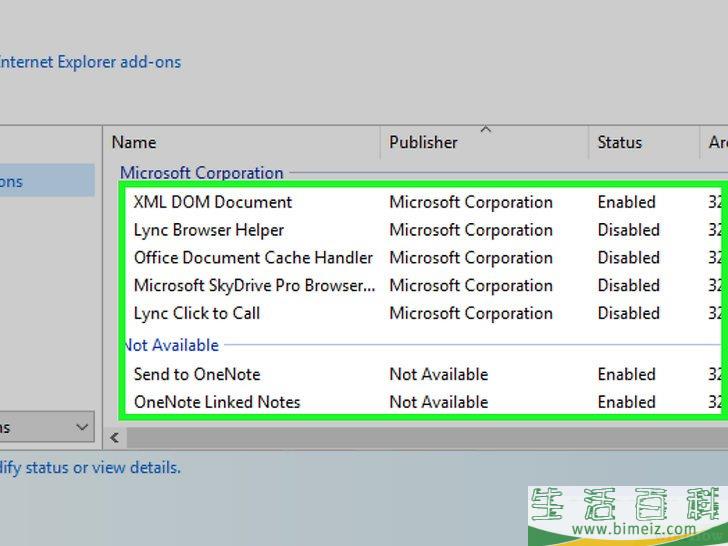Click publisher cell of XML DOM Document row
This screenshot has height=546, width=728.
(x=471, y=202)
